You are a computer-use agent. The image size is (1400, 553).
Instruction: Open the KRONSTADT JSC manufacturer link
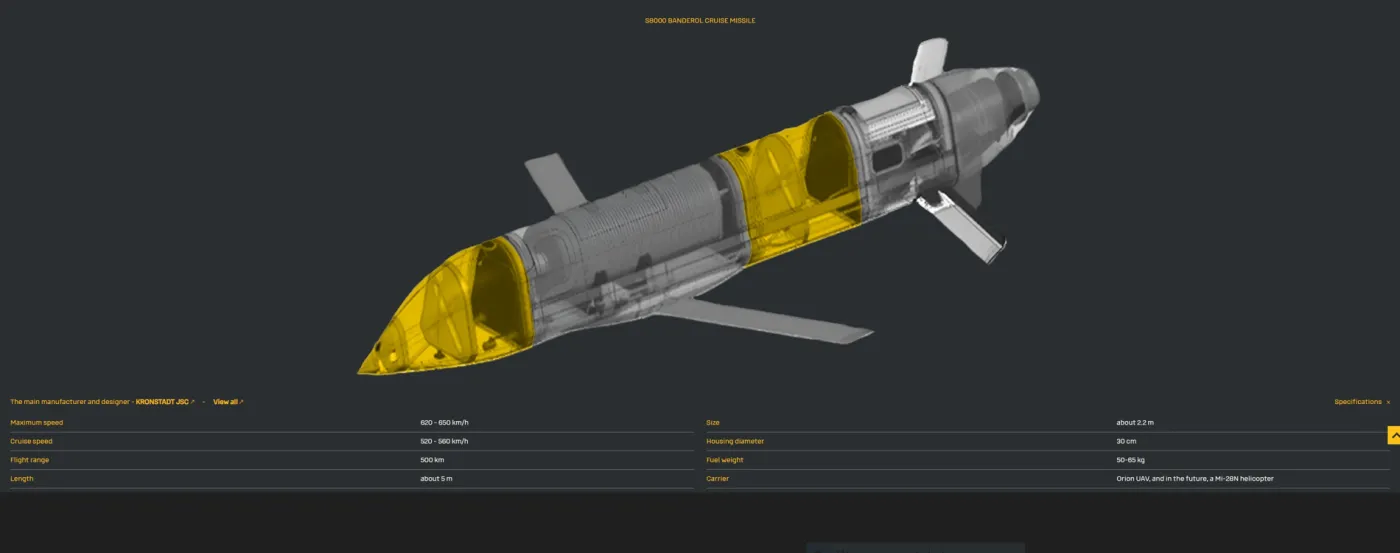tap(161, 402)
